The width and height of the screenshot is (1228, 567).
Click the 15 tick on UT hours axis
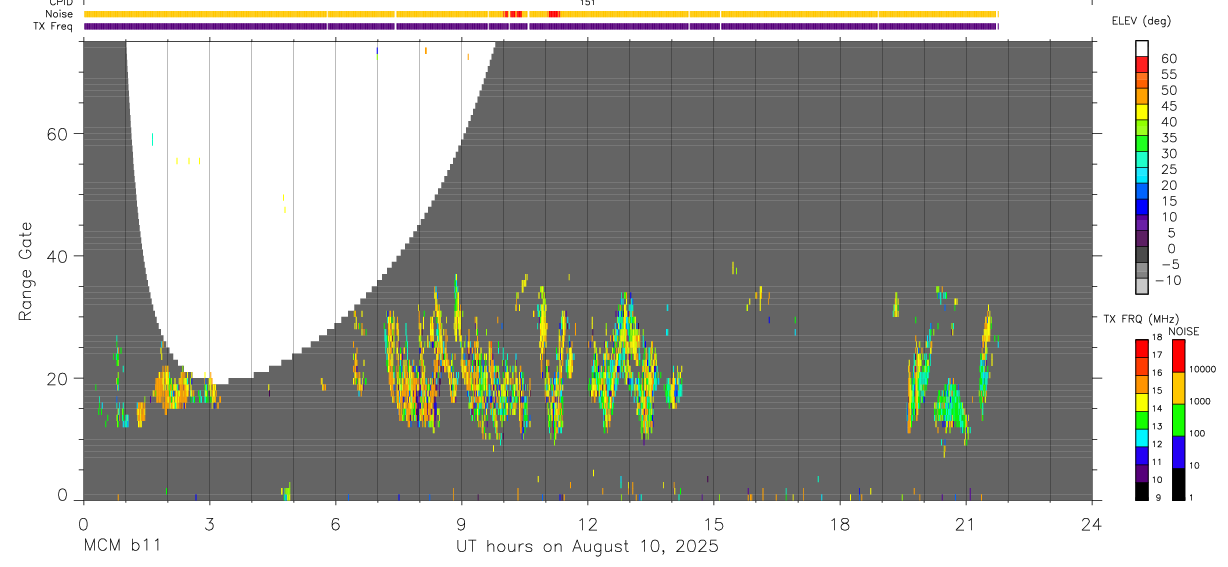[714, 523]
